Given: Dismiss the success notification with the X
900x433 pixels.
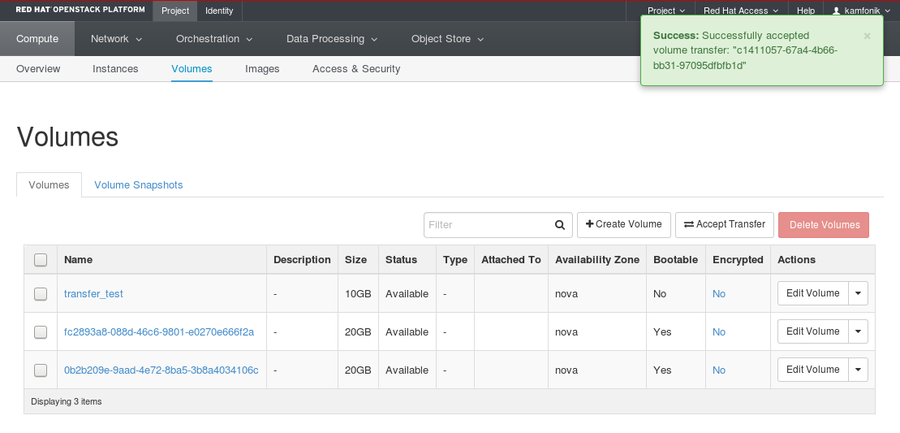Looking at the screenshot, I should [x=867, y=36].
